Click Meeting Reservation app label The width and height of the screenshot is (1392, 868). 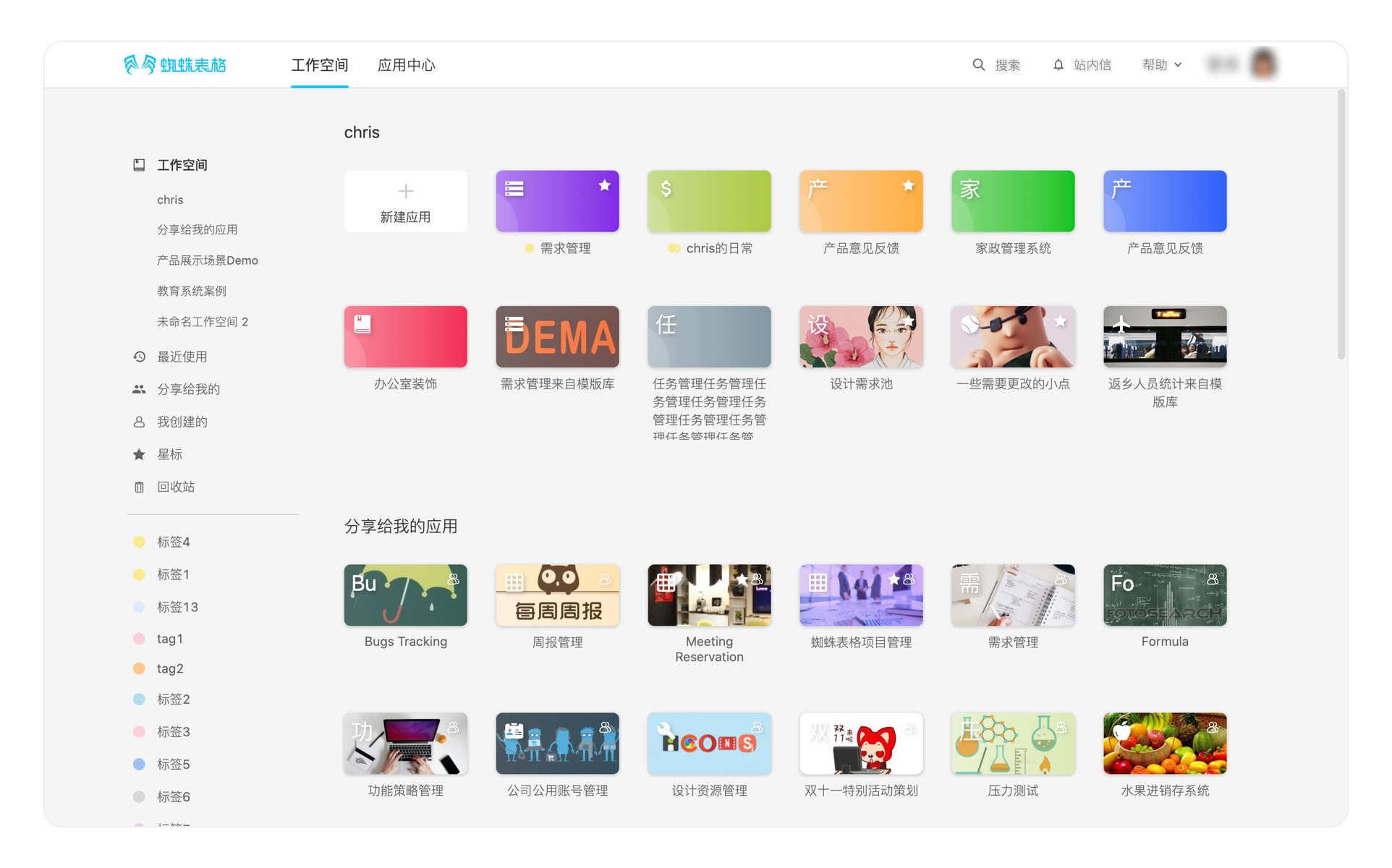tap(709, 649)
